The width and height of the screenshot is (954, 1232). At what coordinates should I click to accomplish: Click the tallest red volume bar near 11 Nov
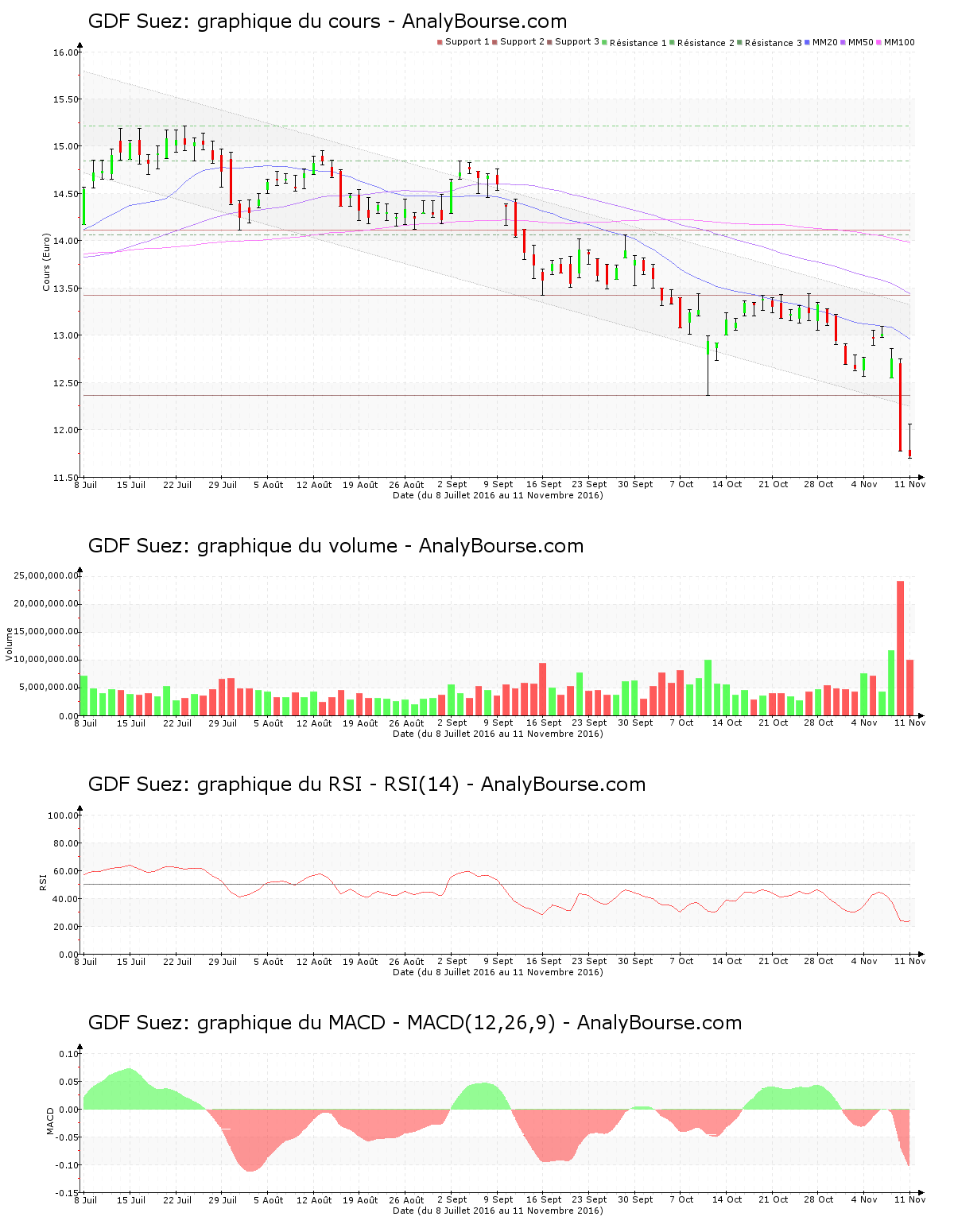901,648
